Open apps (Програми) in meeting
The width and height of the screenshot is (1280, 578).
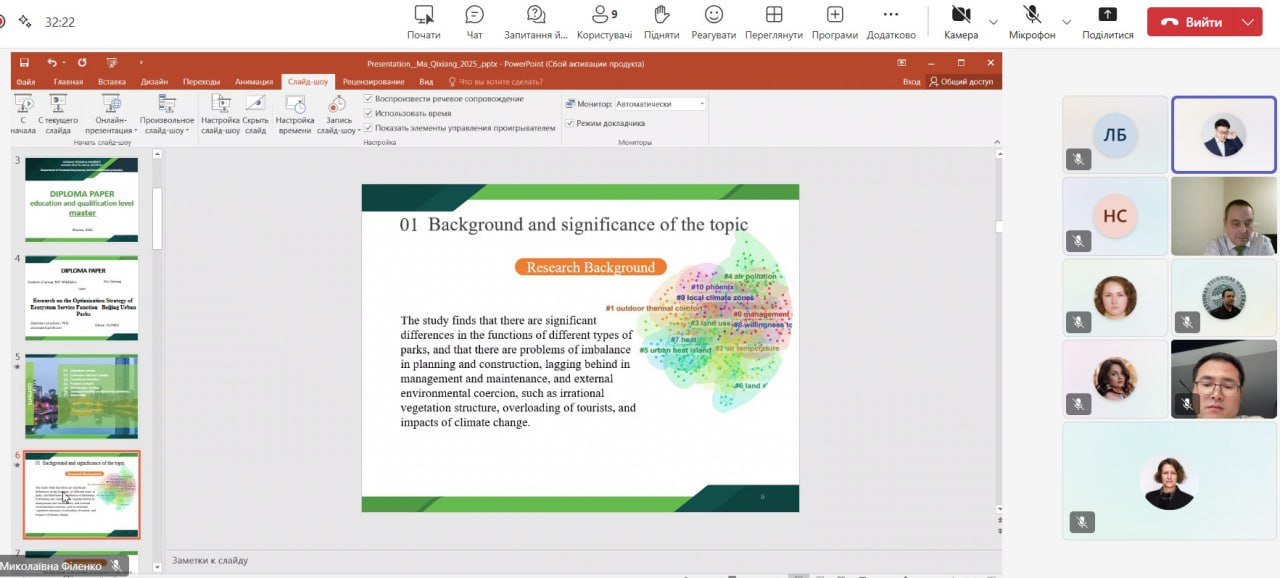pos(834,21)
